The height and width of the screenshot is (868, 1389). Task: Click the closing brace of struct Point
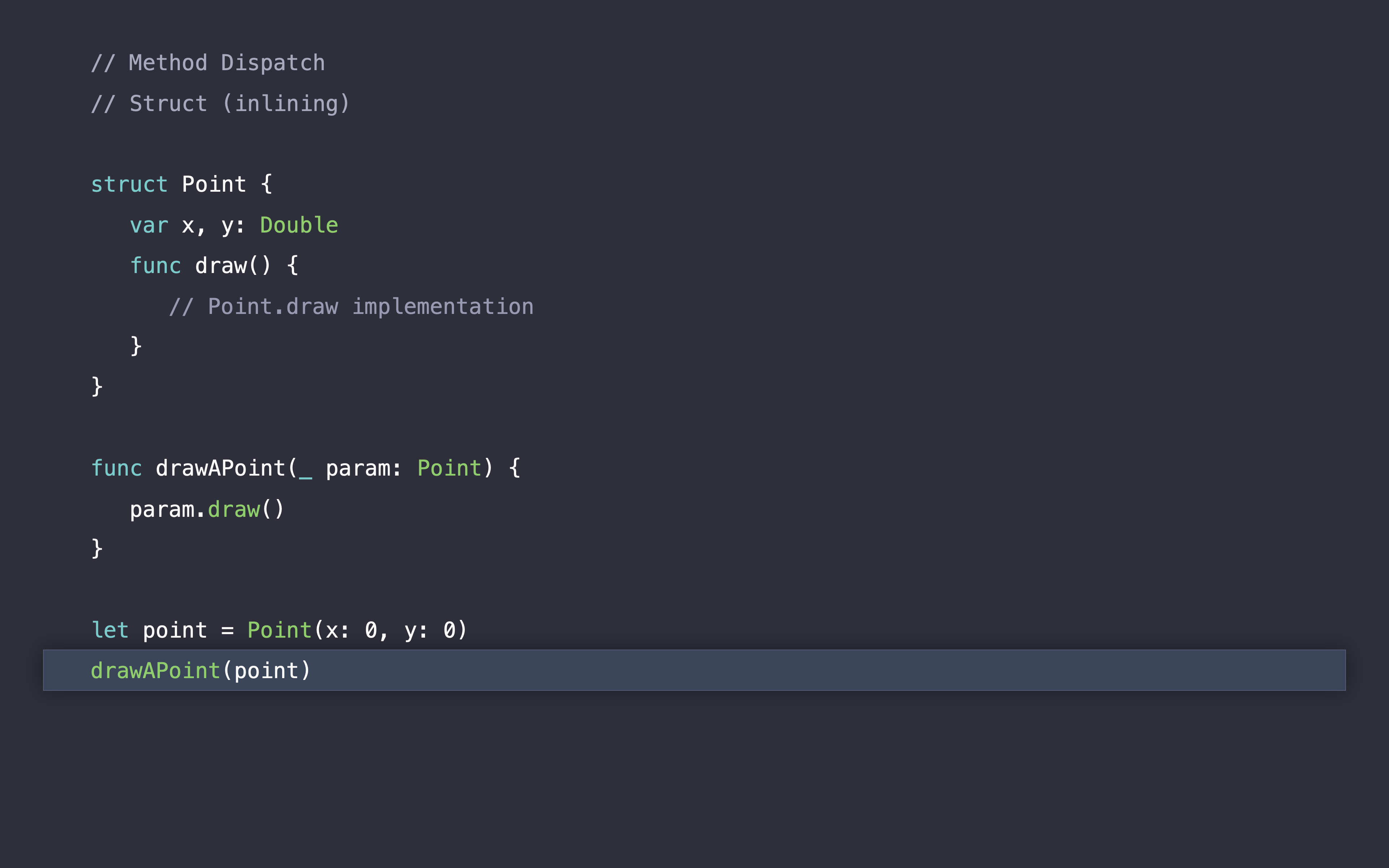tap(97, 386)
